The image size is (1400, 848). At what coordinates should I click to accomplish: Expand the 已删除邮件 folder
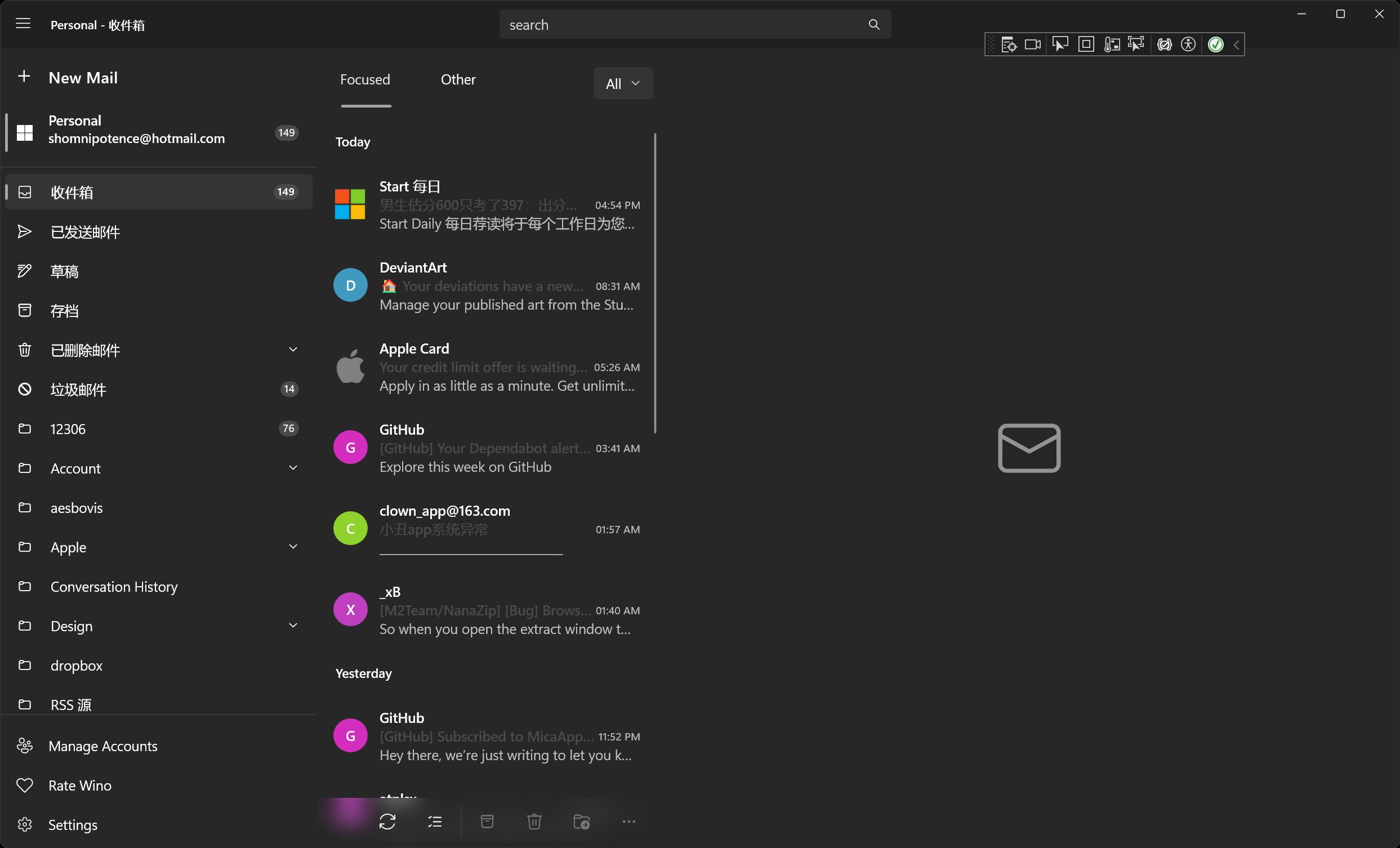click(x=293, y=349)
